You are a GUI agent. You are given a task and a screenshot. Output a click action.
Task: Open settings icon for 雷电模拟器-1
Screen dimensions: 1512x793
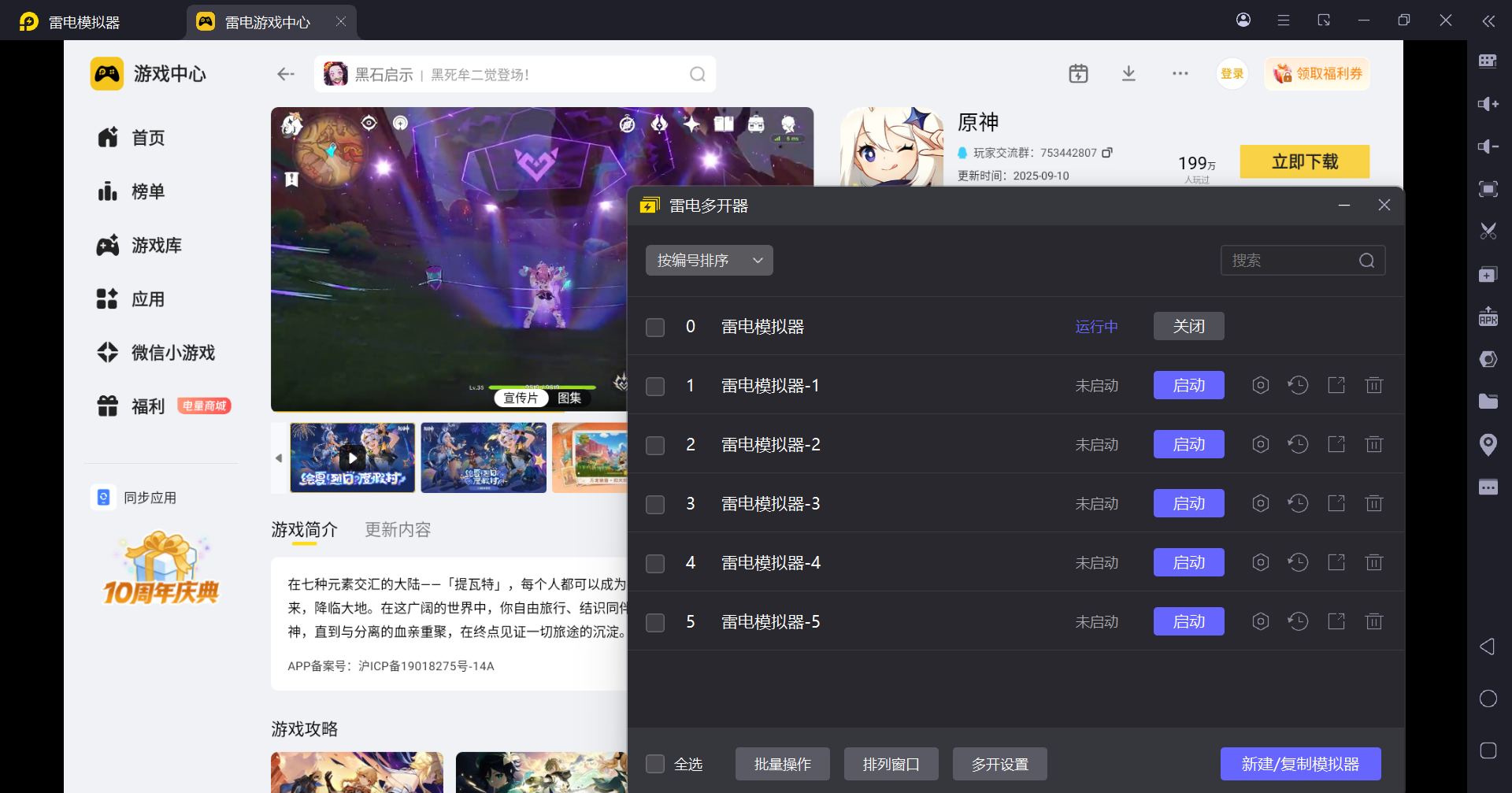coord(1261,385)
